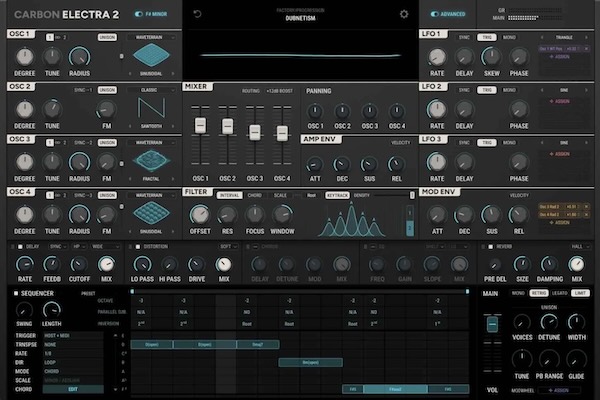Click the undo arrow icon
The image size is (600, 400).
tap(197, 14)
